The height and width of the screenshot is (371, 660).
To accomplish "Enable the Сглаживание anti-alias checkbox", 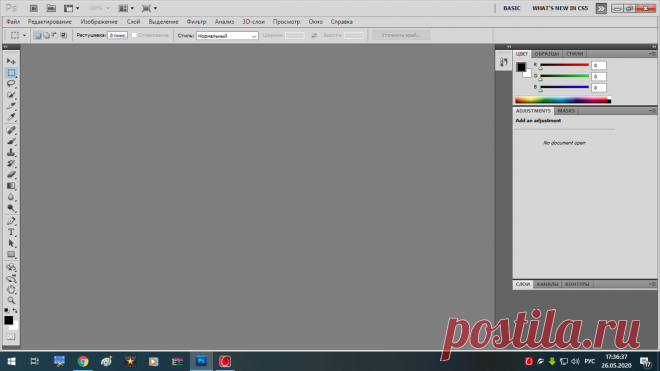I will (x=134, y=35).
